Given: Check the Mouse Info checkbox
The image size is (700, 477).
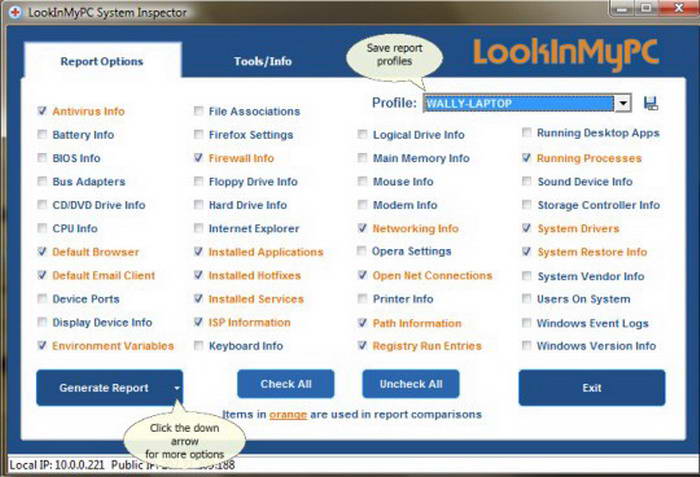Looking at the screenshot, I should click(362, 181).
